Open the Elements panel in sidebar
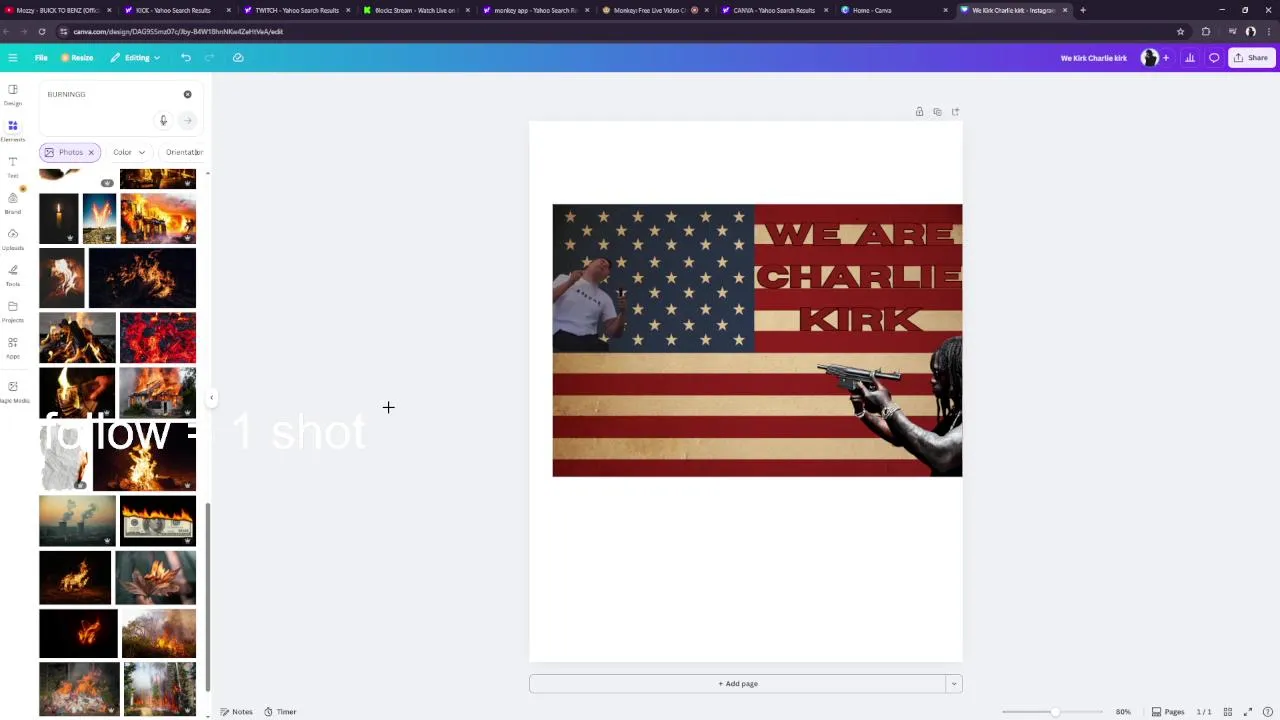1280x720 pixels. (x=13, y=130)
